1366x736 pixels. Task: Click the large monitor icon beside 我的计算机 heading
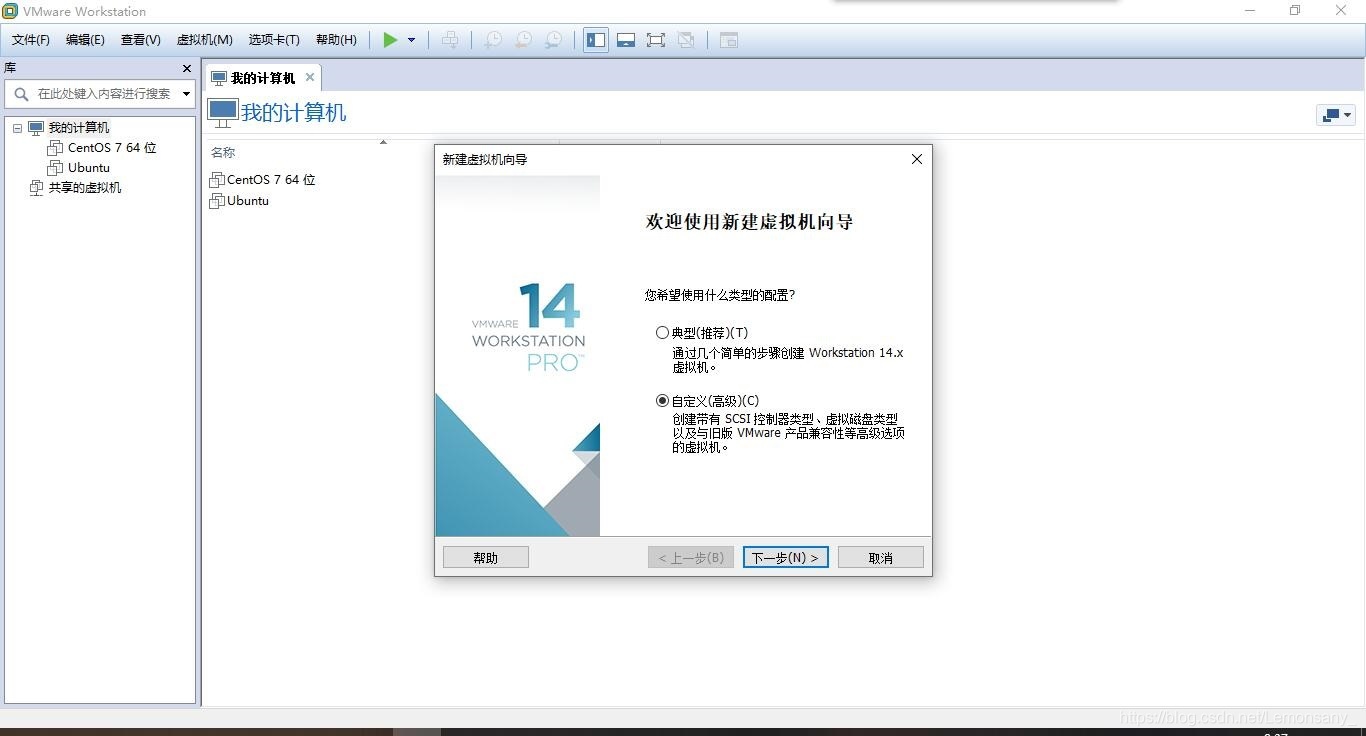point(222,113)
